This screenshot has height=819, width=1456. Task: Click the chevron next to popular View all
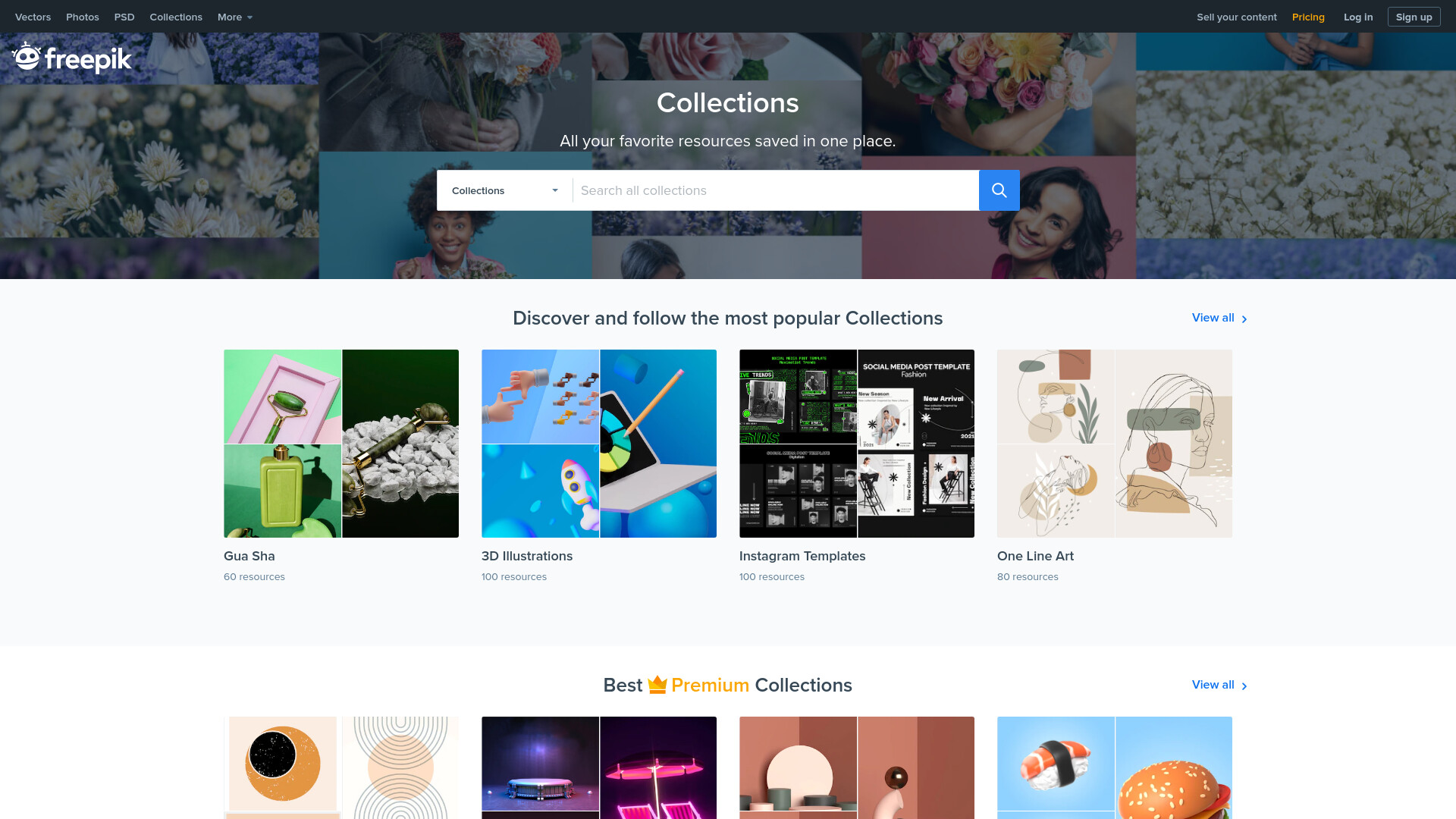1244,319
